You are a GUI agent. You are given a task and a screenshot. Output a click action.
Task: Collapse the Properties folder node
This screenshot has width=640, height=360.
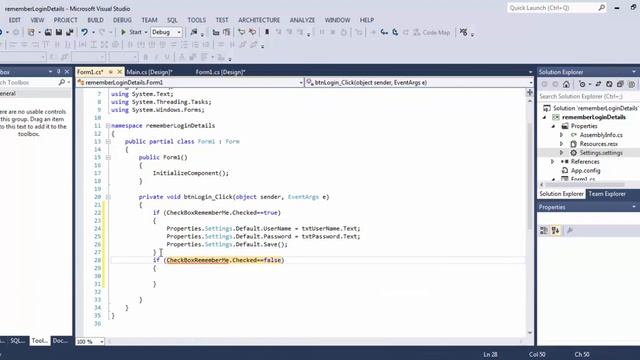(553, 126)
